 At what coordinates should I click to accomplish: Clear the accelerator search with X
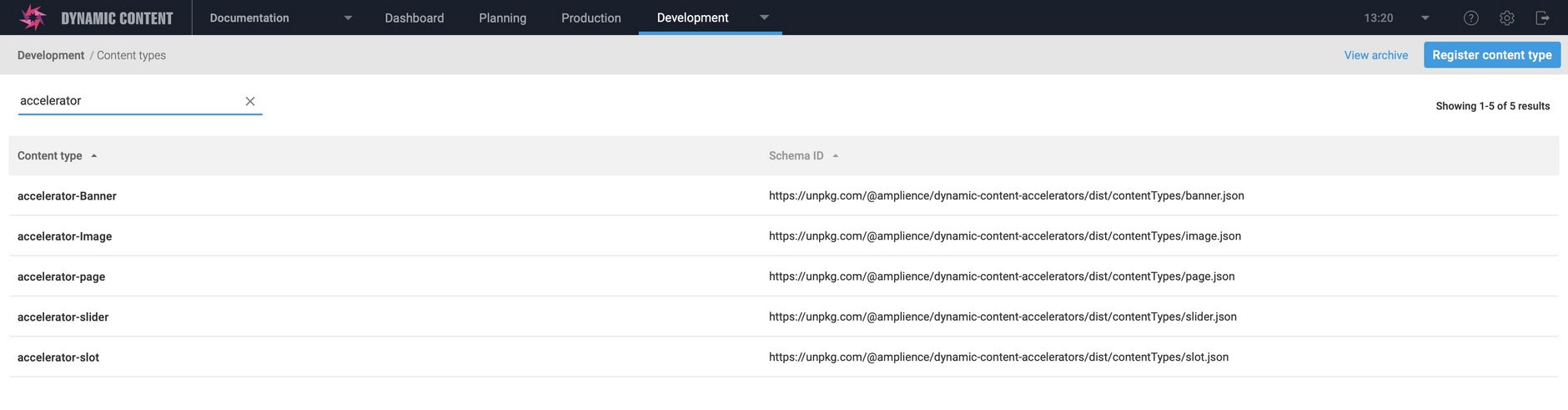[x=250, y=101]
